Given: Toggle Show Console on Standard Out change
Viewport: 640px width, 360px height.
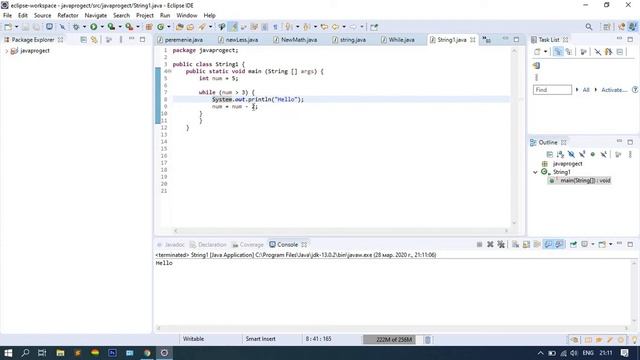Looking at the screenshot, I should point(548,244).
